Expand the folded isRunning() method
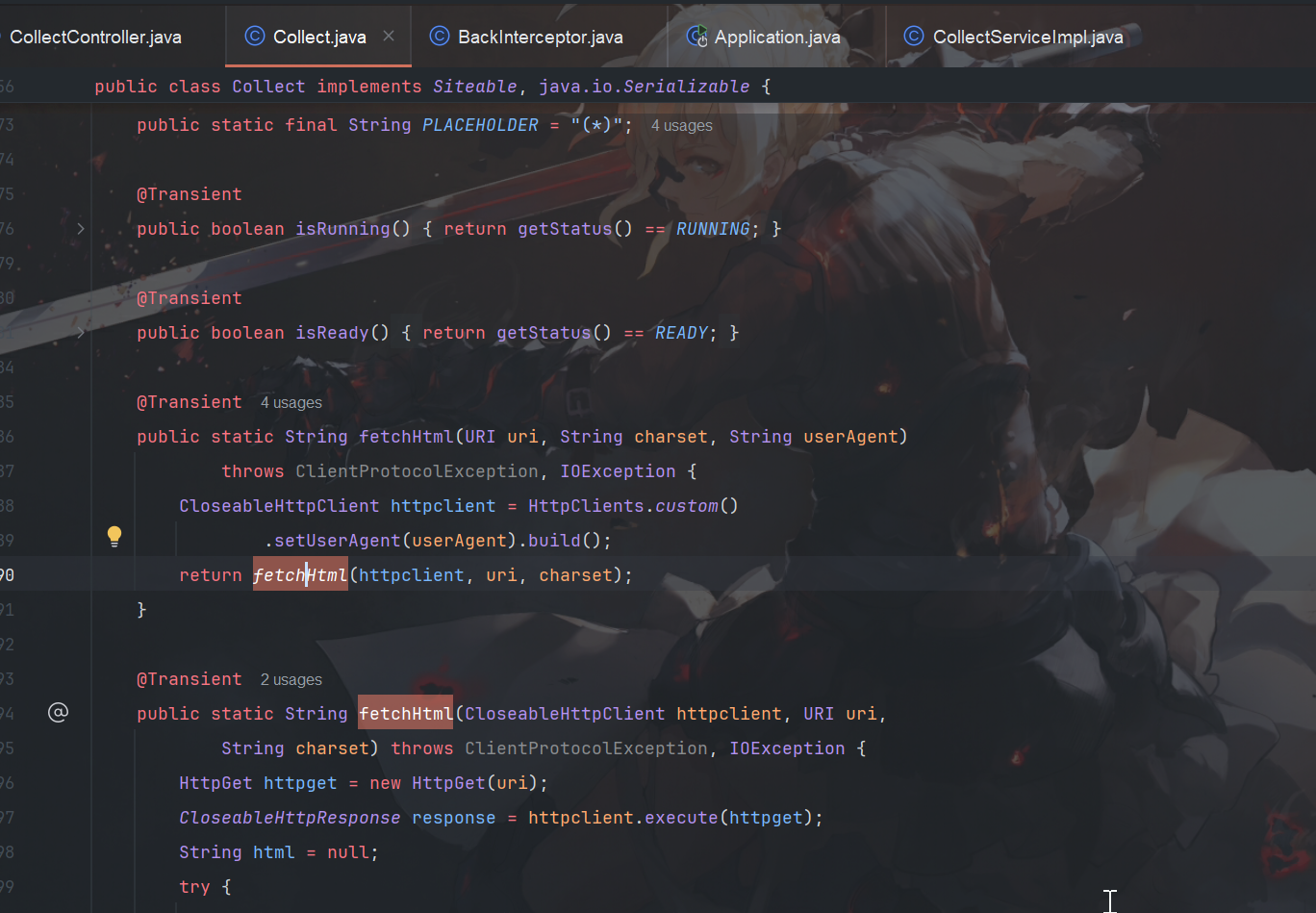1316x913 pixels. coord(81,229)
